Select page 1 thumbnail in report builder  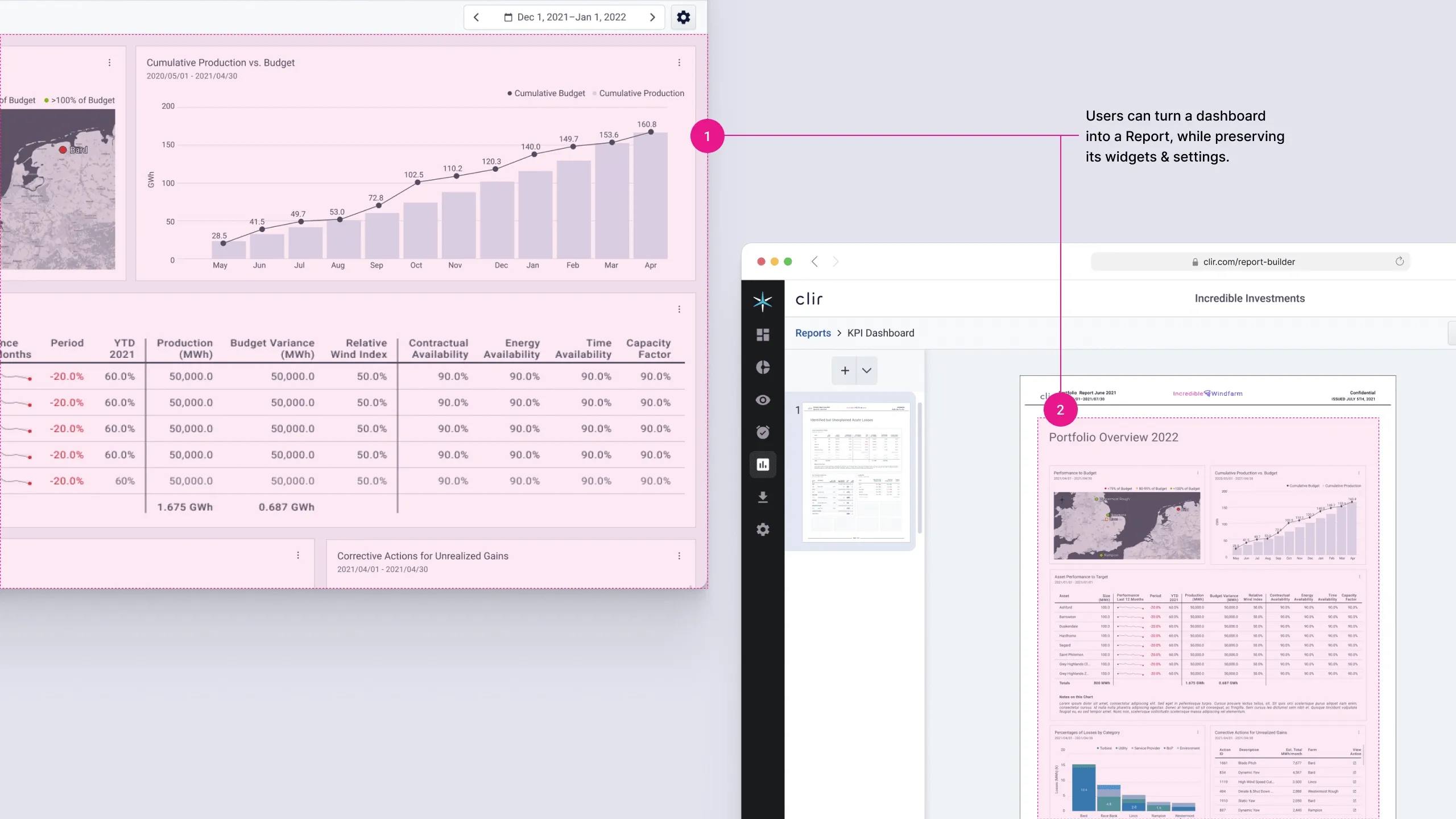coord(856,472)
